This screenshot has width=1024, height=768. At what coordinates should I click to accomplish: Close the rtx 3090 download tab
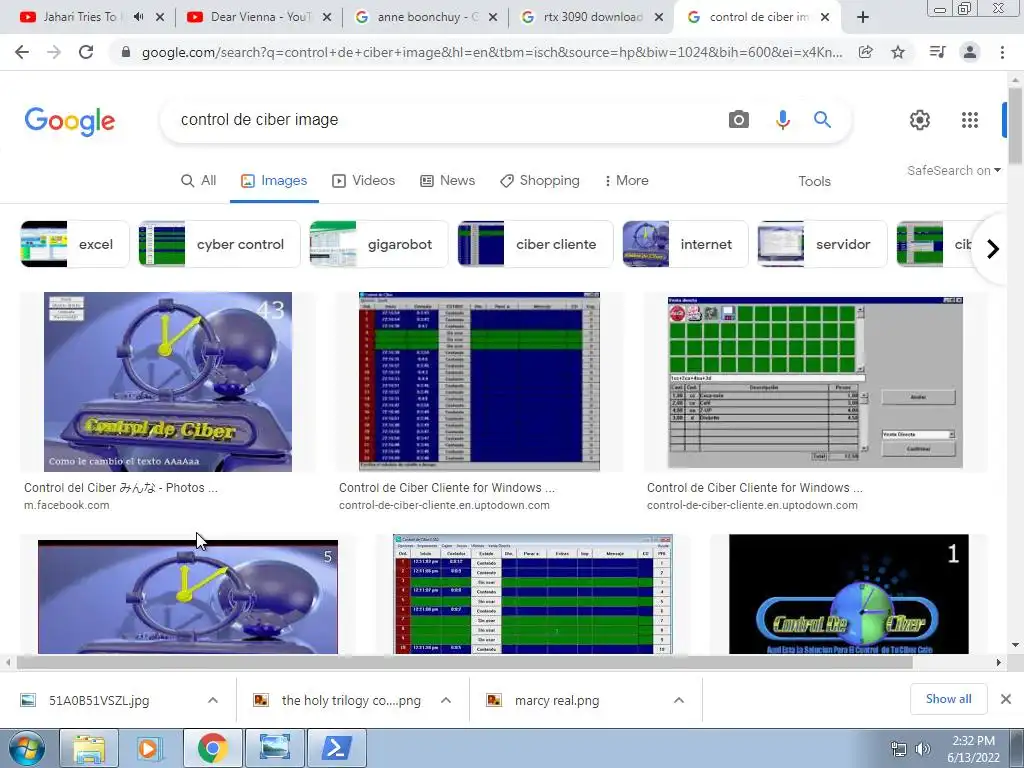(x=659, y=17)
